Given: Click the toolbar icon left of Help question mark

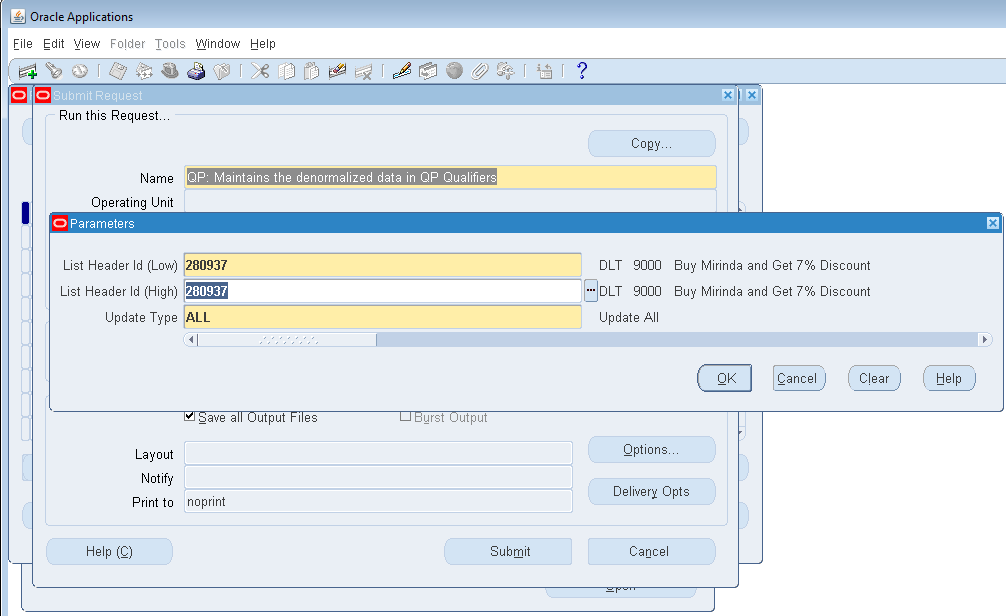Looking at the screenshot, I should 545,71.
